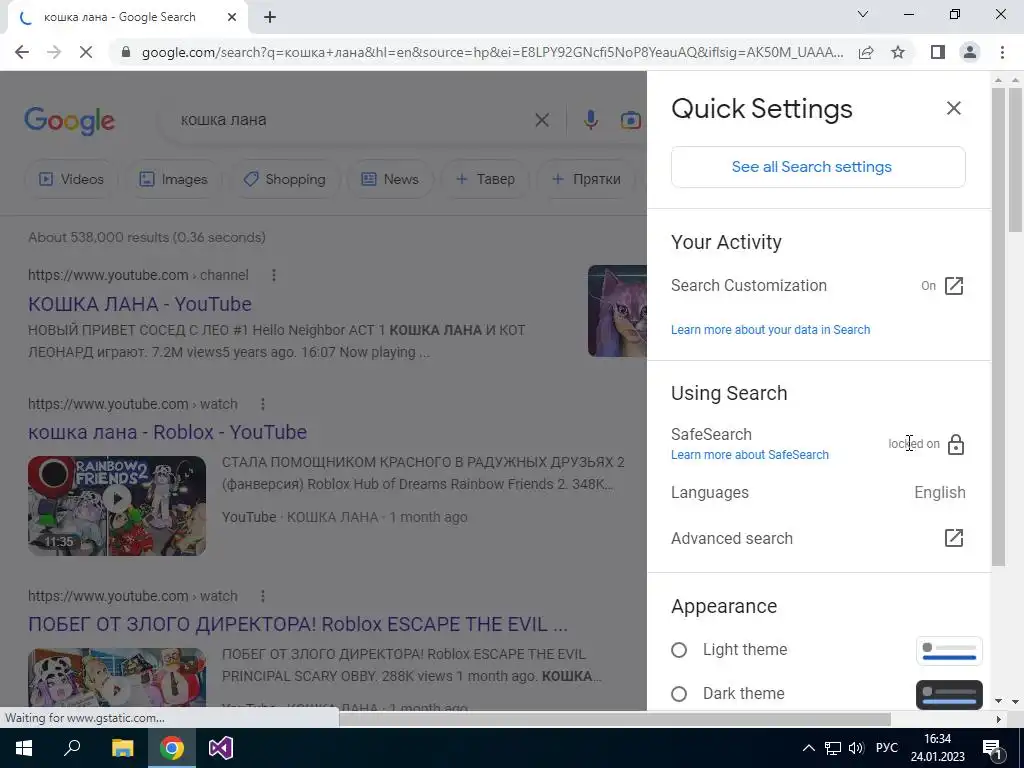Click the Google logo
Image resolution: width=1024 pixels, height=768 pixels.
[69, 121]
